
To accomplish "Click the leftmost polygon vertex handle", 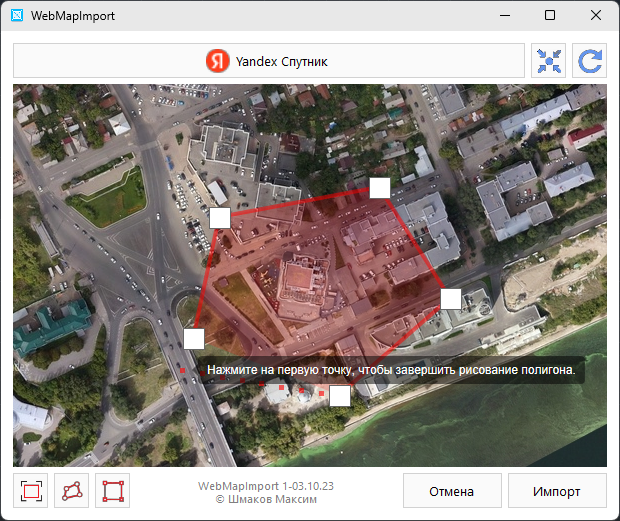I will tap(194, 338).
